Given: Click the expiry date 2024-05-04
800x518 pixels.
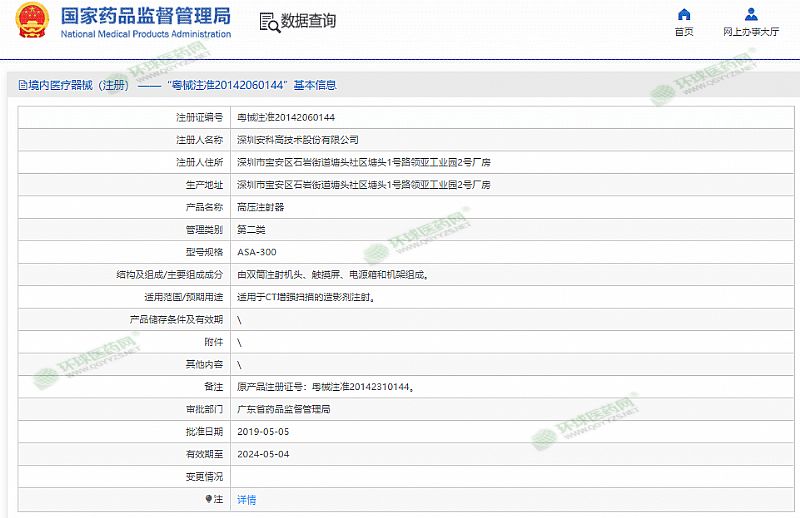Looking at the screenshot, I should point(262,454).
